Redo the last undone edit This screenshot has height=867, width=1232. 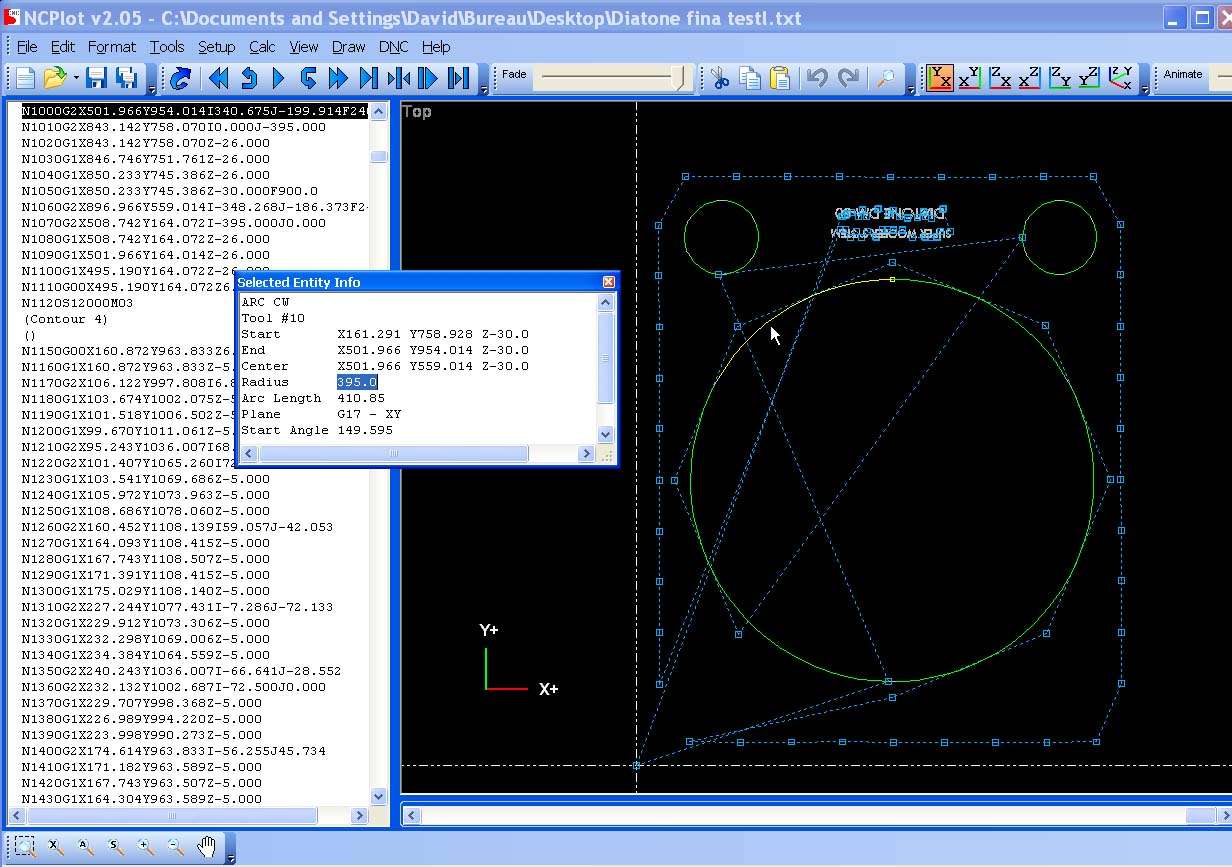click(x=848, y=78)
